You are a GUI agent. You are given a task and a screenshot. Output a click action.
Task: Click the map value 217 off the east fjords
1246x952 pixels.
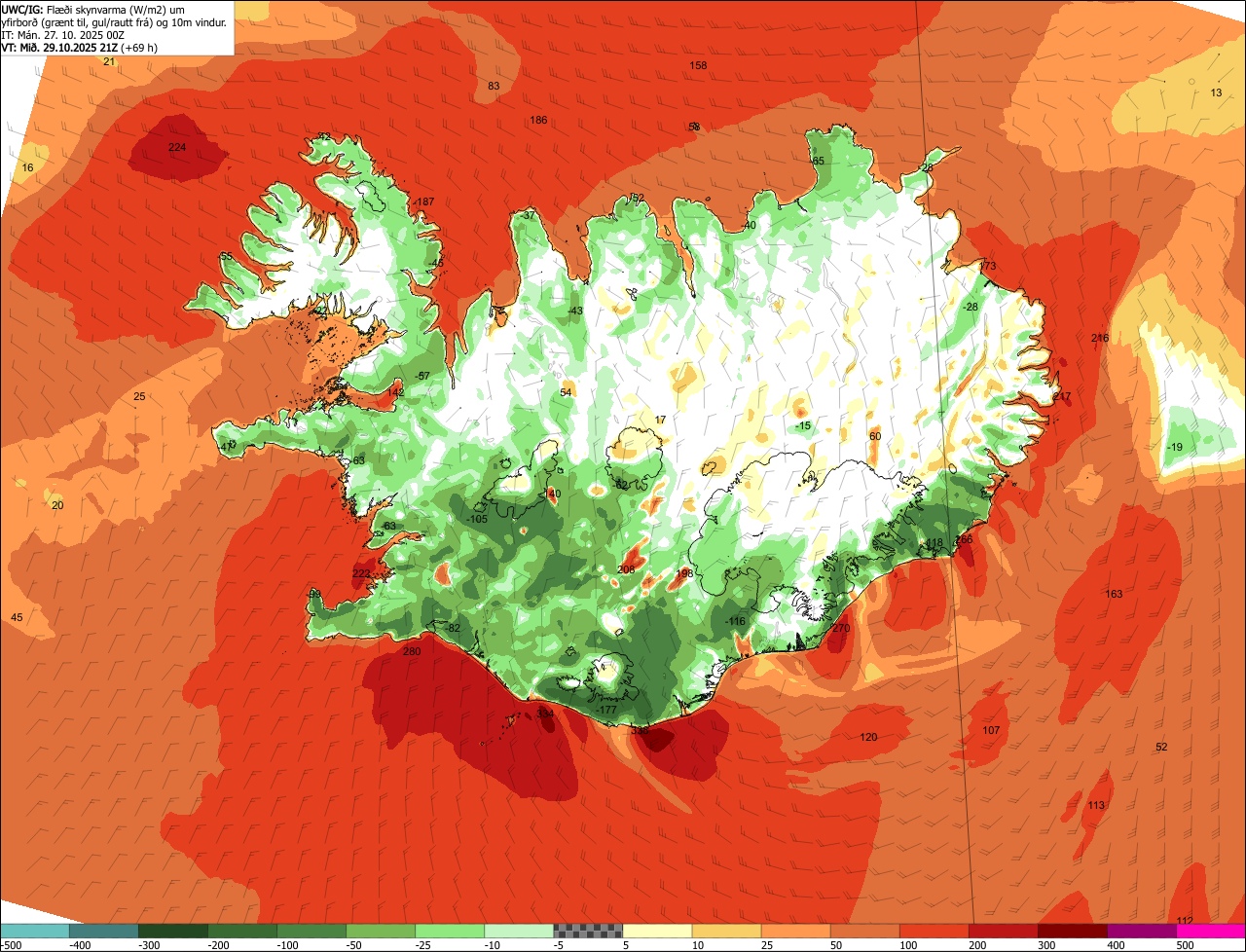[x=1062, y=396]
